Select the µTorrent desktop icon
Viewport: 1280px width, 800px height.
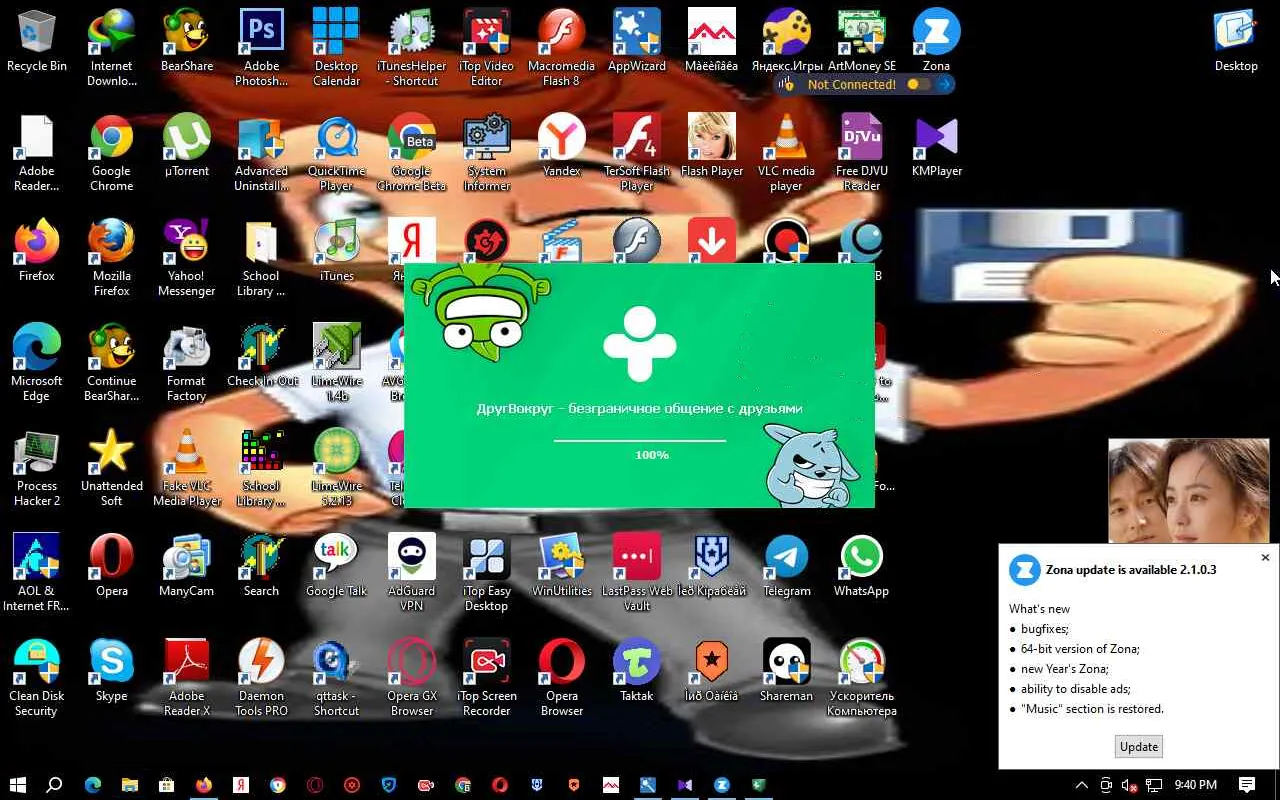pyautogui.click(x=187, y=146)
